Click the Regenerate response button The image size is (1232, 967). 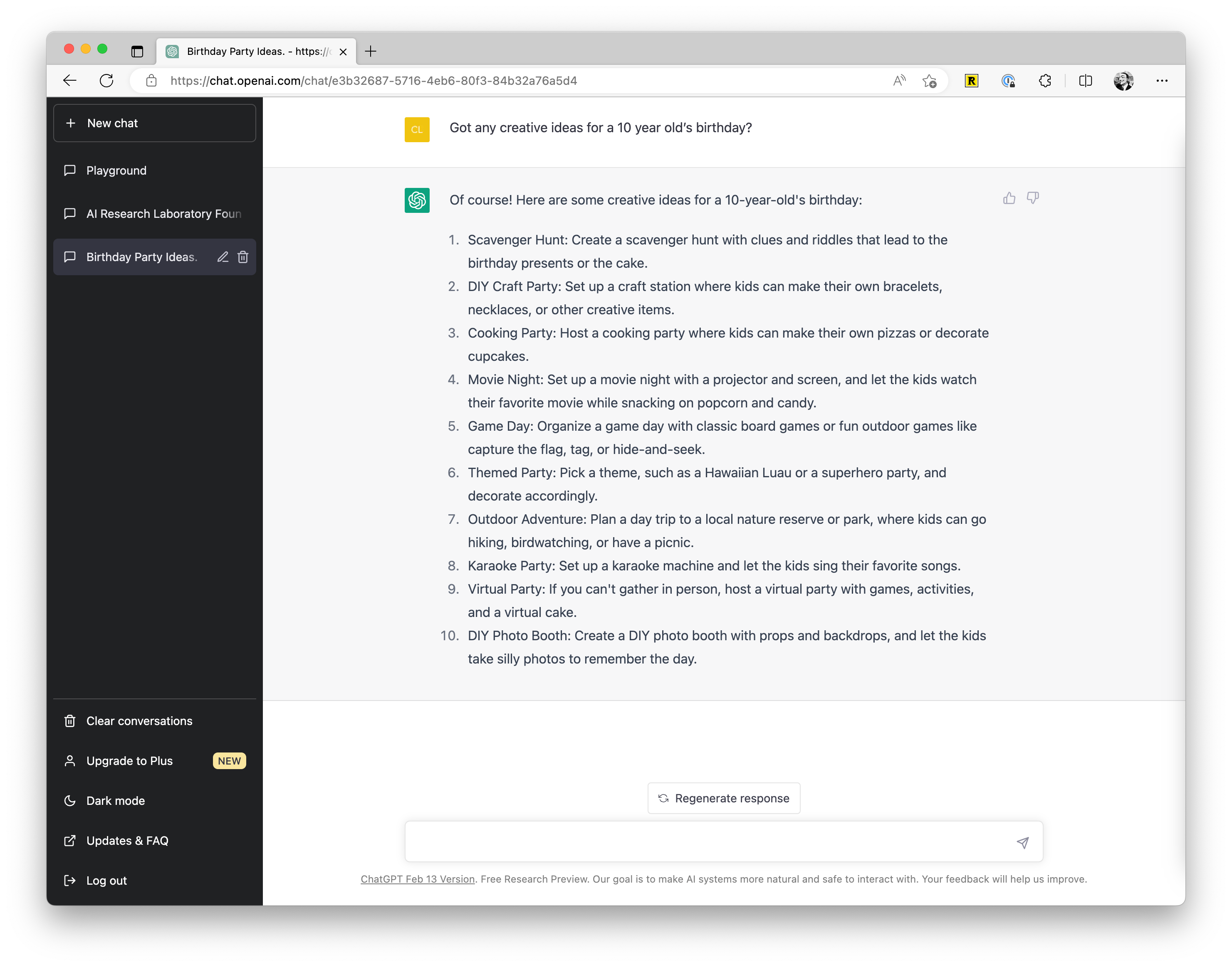(x=724, y=797)
